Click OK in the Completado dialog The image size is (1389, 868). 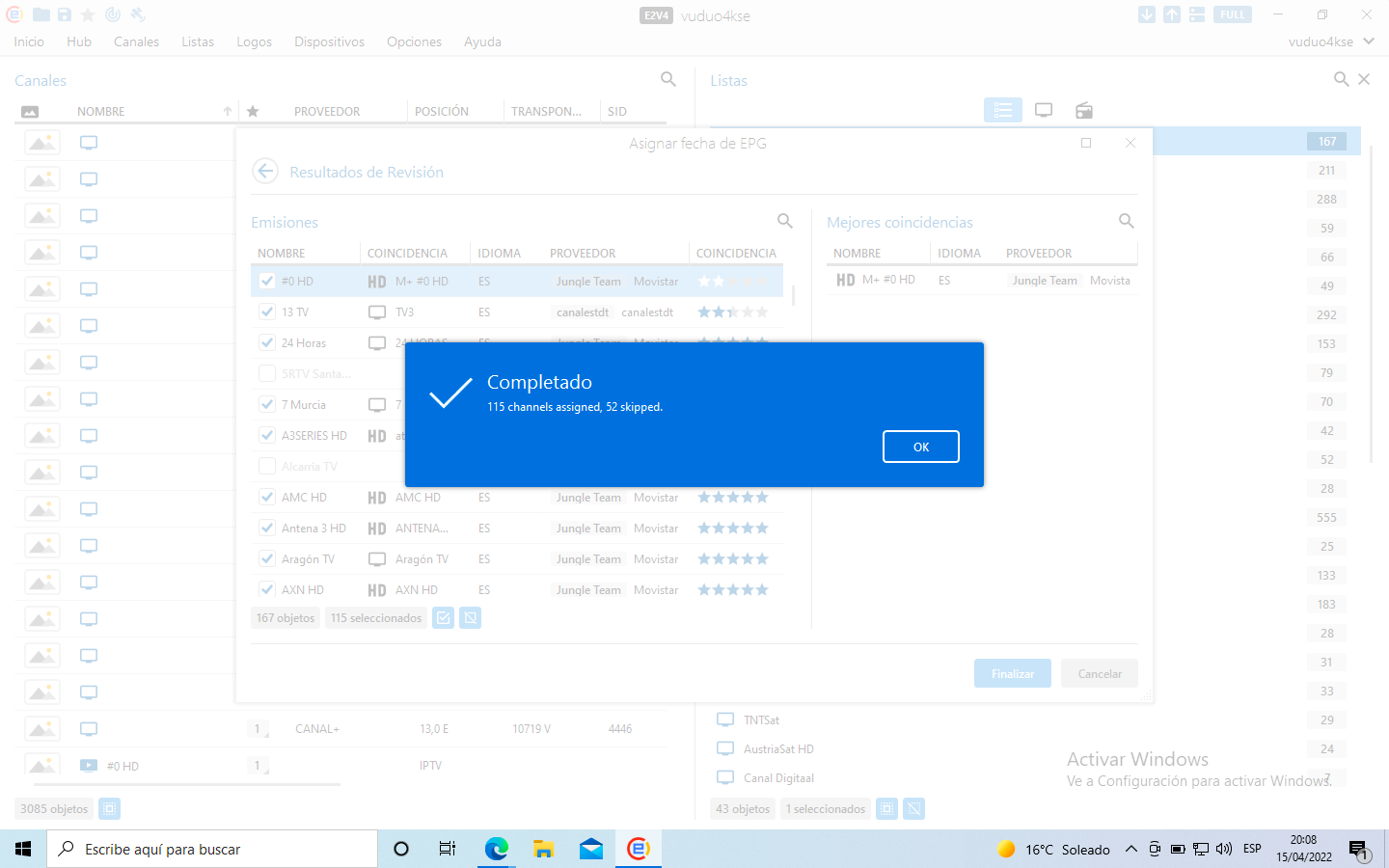[x=920, y=447]
